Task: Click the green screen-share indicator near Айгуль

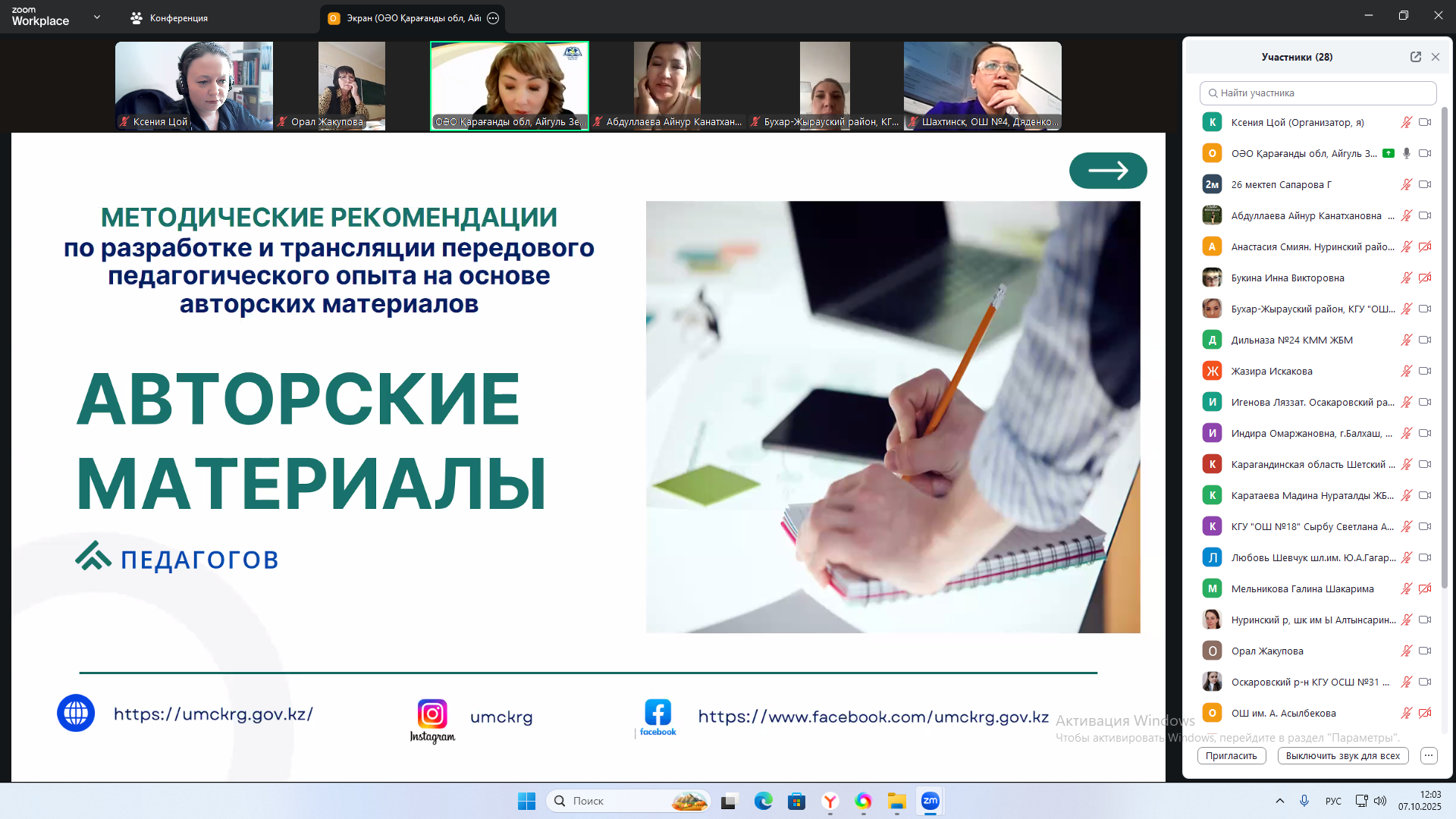Action: click(1389, 152)
